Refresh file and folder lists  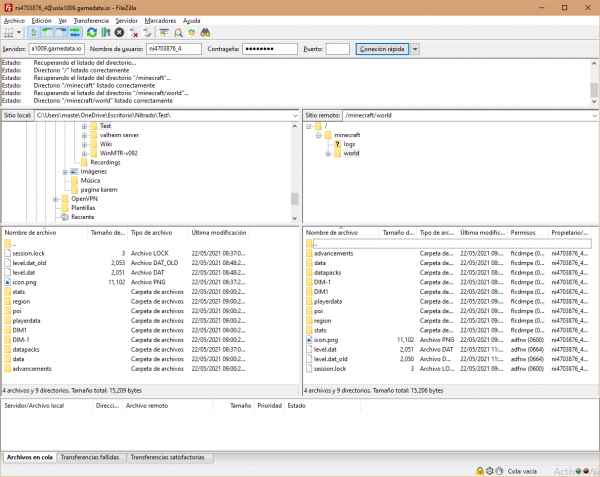tap(92, 33)
